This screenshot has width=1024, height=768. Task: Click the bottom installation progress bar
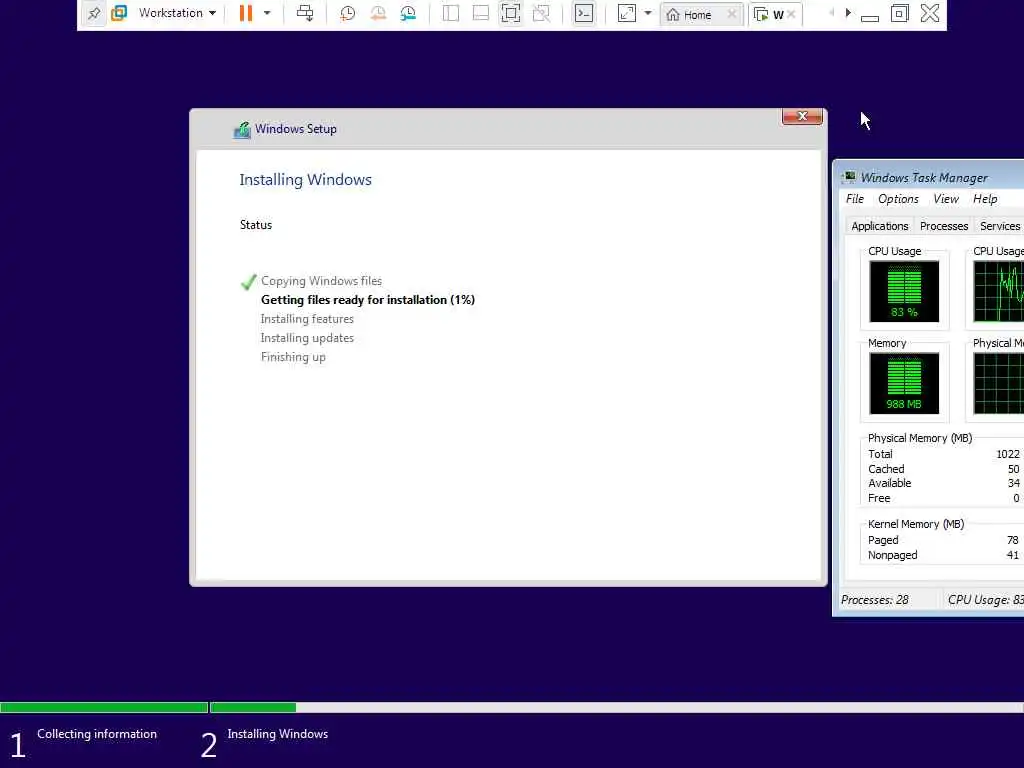pos(512,707)
